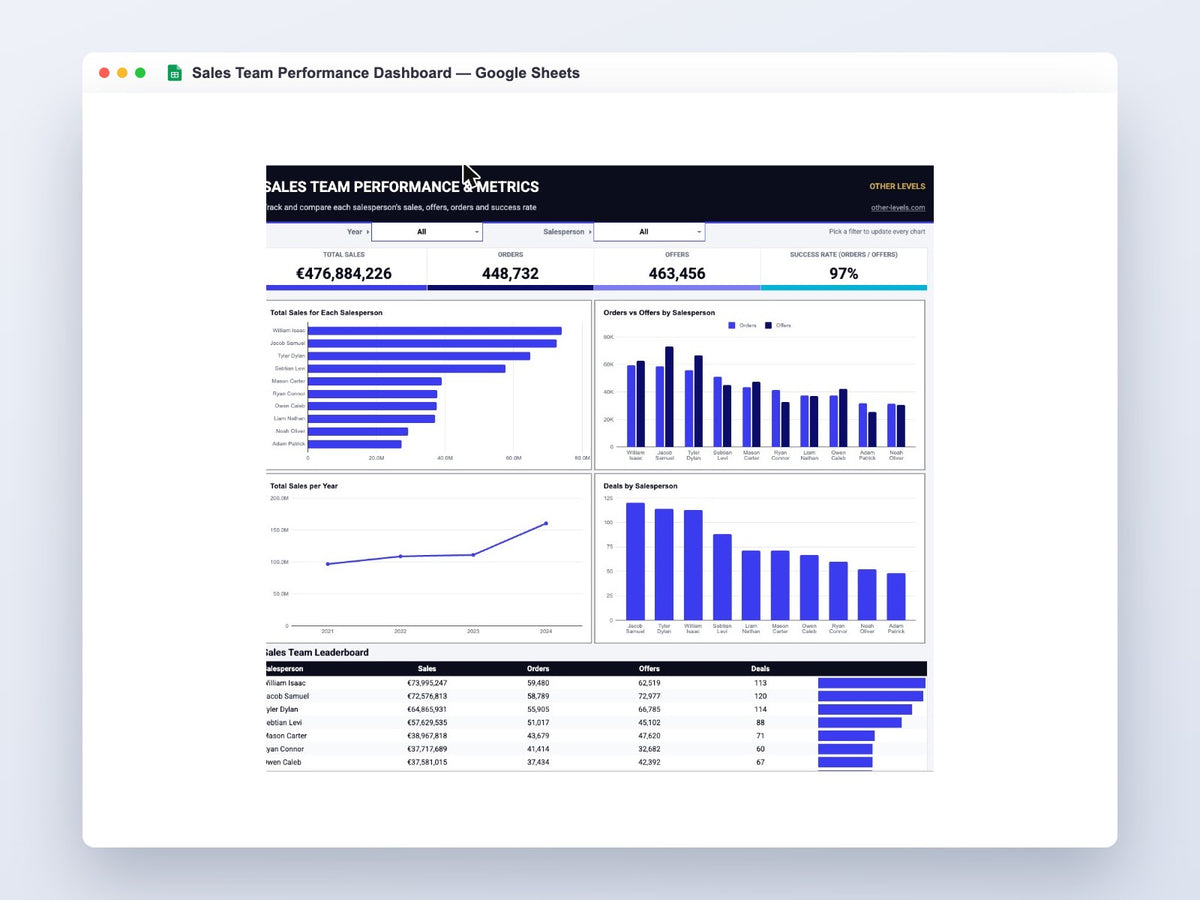Select the deals cell 88
This screenshot has width=1200, height=900.
coord(760,722)
